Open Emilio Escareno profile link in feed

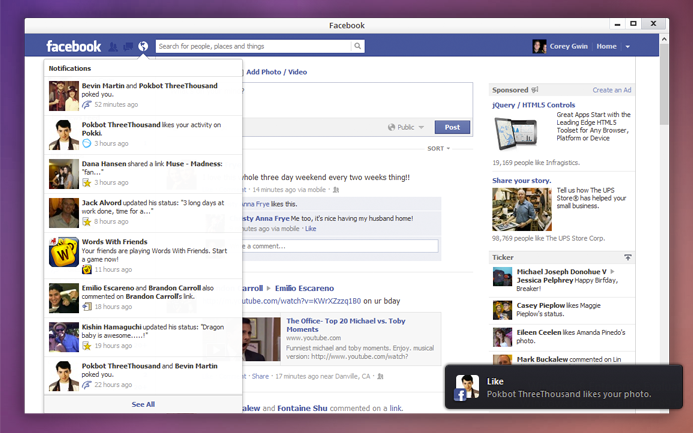point(304,288)
